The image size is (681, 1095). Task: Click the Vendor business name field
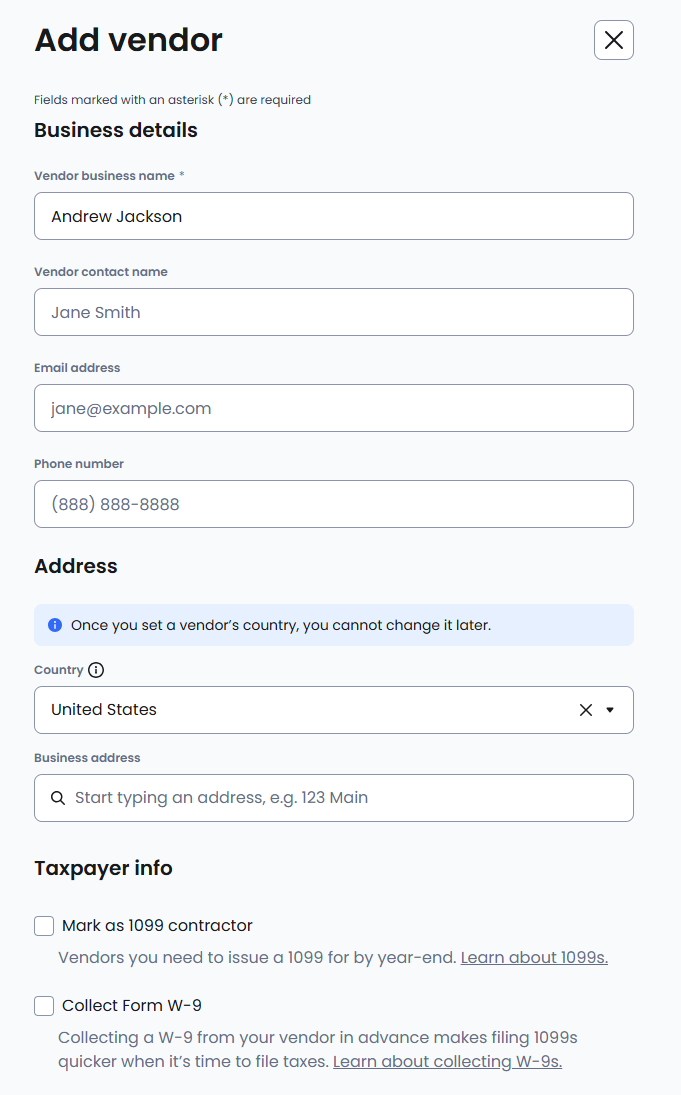click(x=333, y=216)
